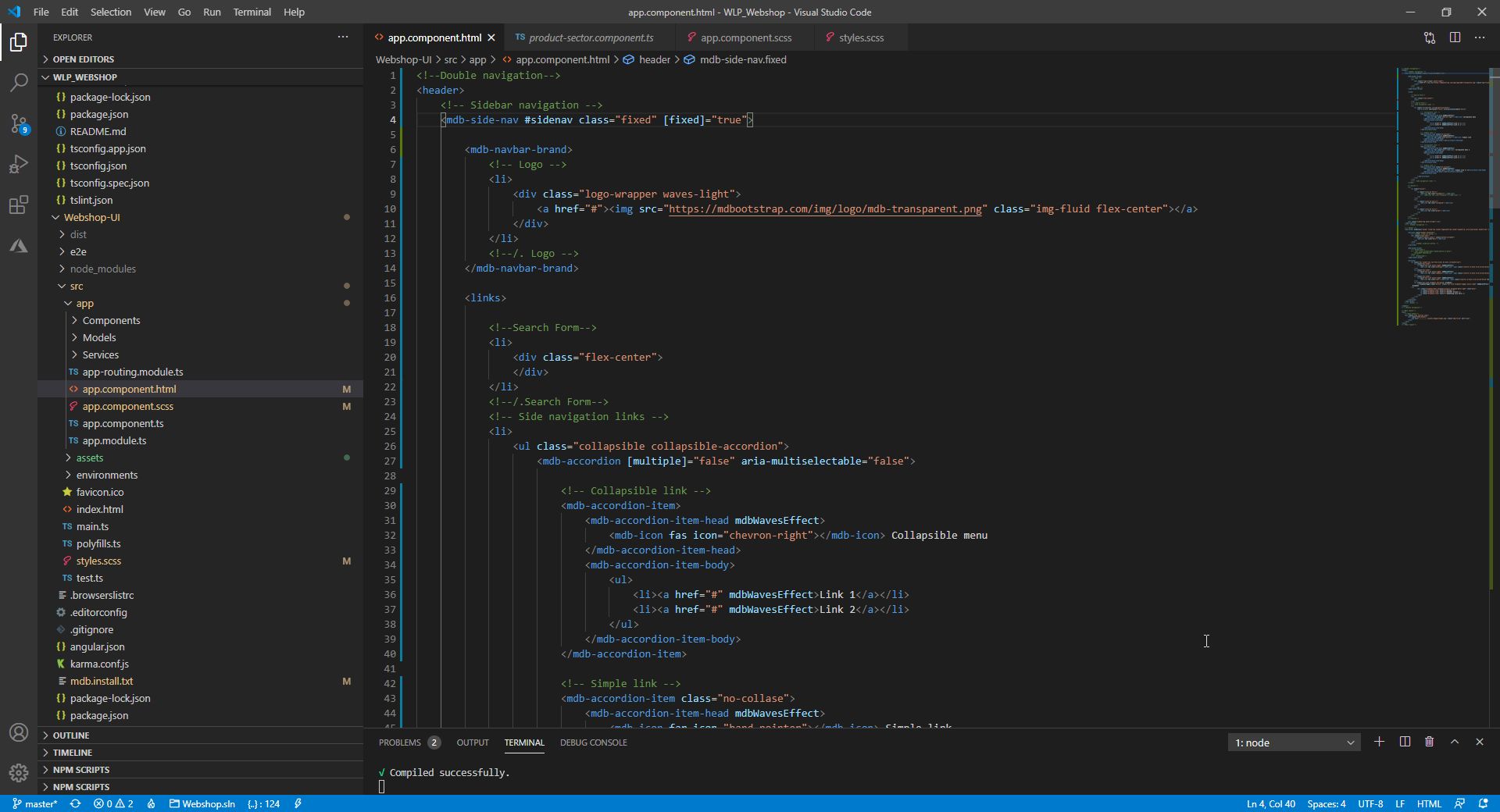The image size is (1500, 812).
Task: Click the master* branch indicator
Action: pyautogui.click(x=35, y=803)
